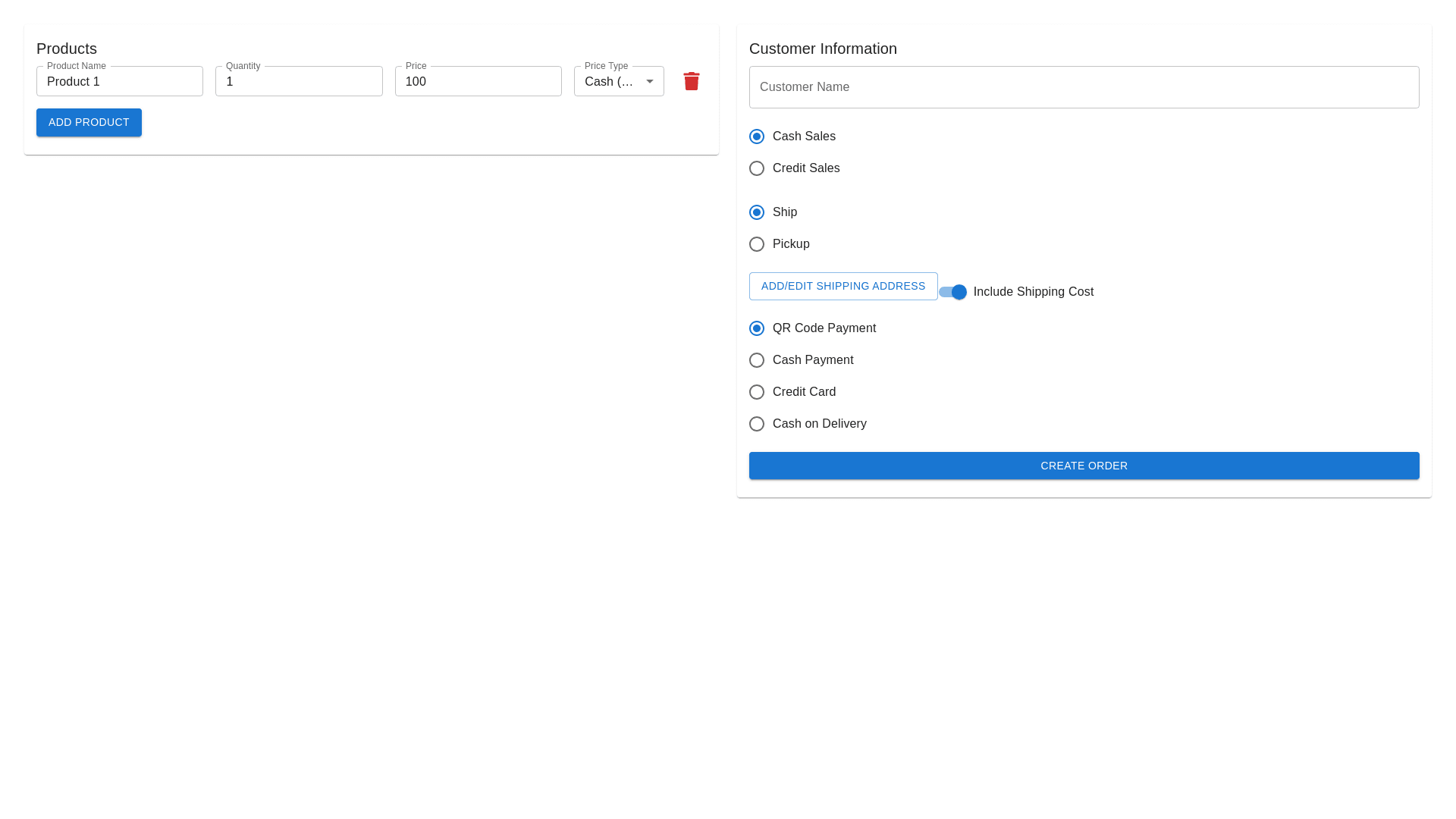The image size is (1456, 819).
Task: Delete Product 1 row with trash icon
Action: click(691, 81)
